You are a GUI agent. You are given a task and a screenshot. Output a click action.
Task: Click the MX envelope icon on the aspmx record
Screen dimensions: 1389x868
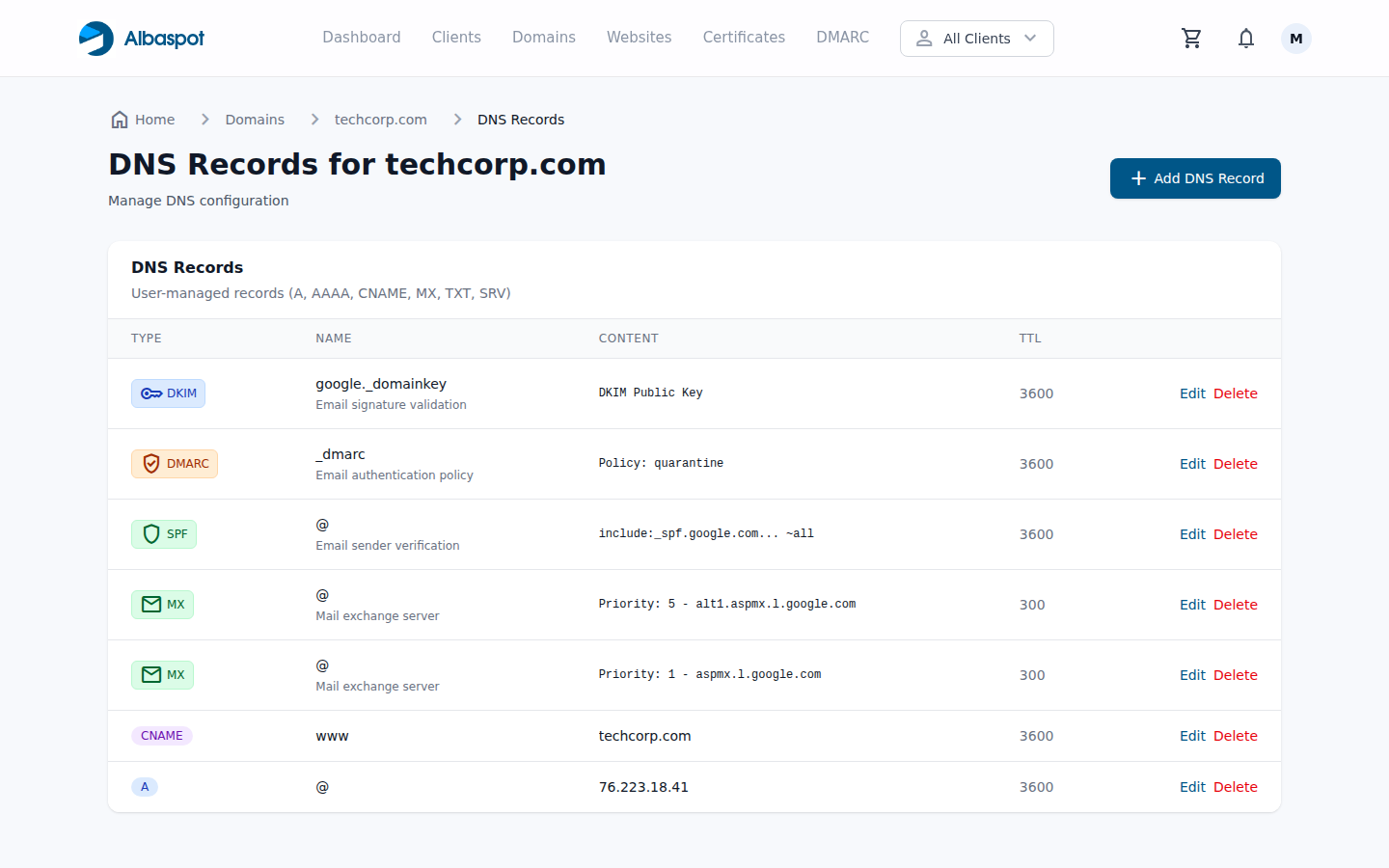coord(150,675)
